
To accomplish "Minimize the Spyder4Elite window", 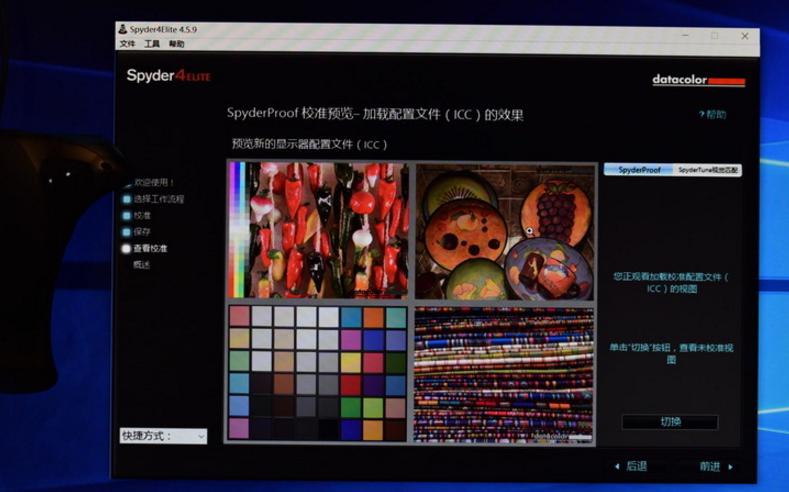I will pyautogui.click(x=685, y=35).
